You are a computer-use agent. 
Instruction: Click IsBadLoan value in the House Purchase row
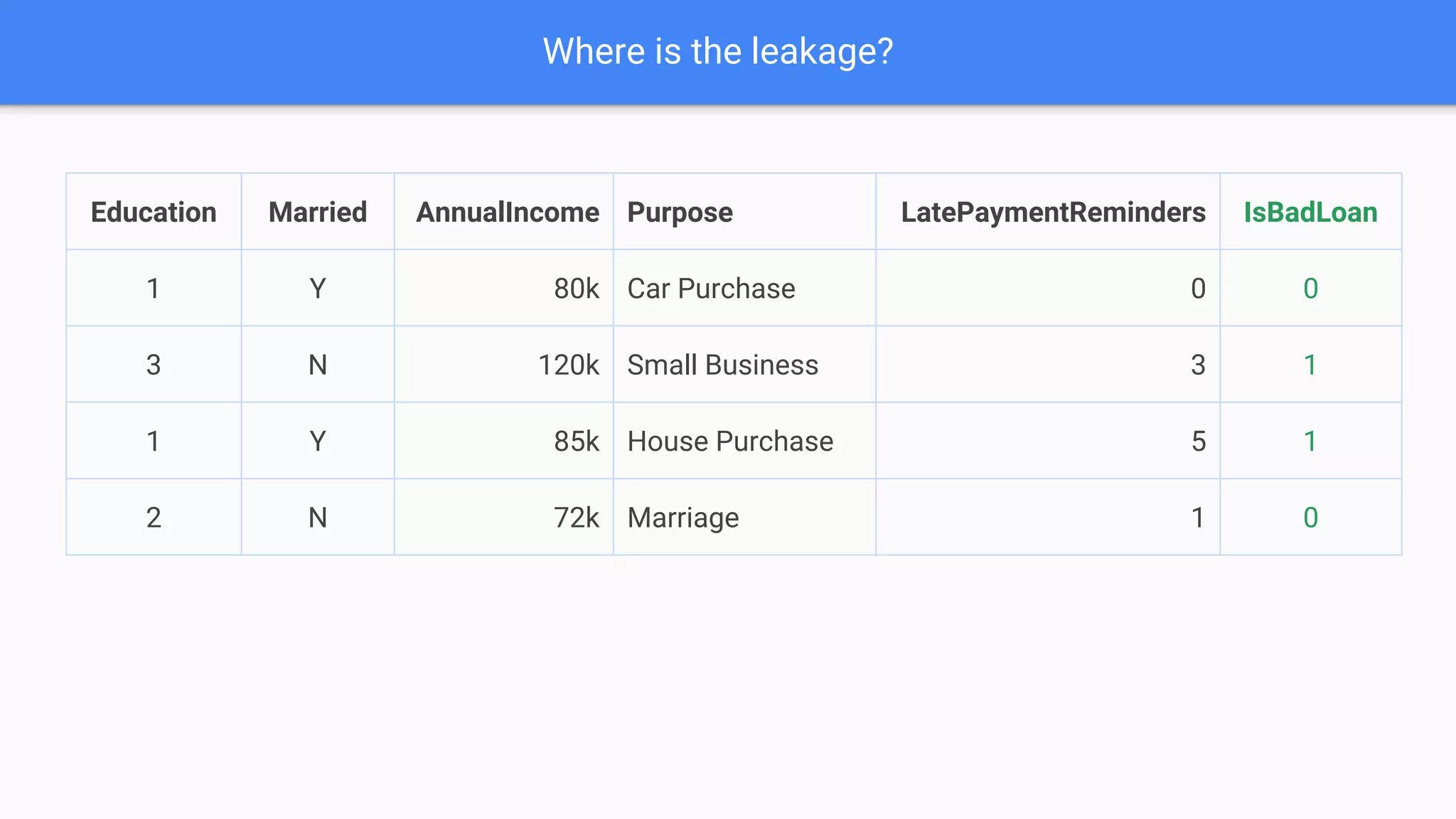[1310, 441]
